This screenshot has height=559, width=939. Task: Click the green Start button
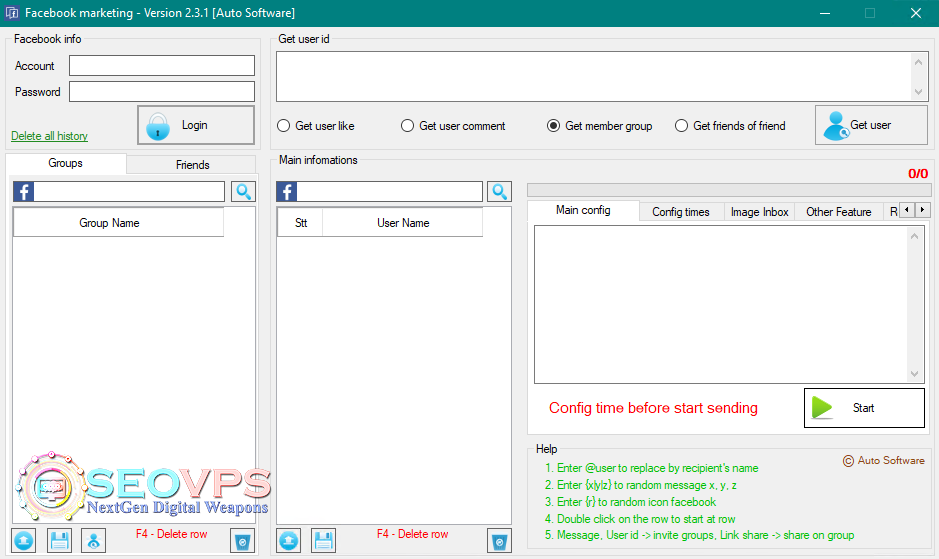864,408
